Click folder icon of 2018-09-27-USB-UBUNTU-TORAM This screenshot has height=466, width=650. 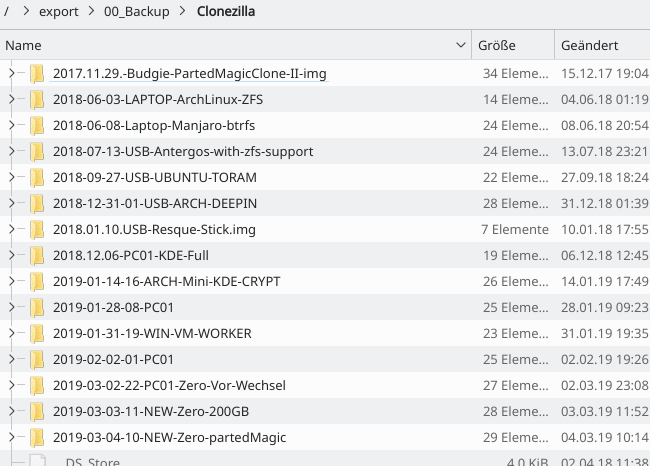pyautogui.click(x=38, y=178)
